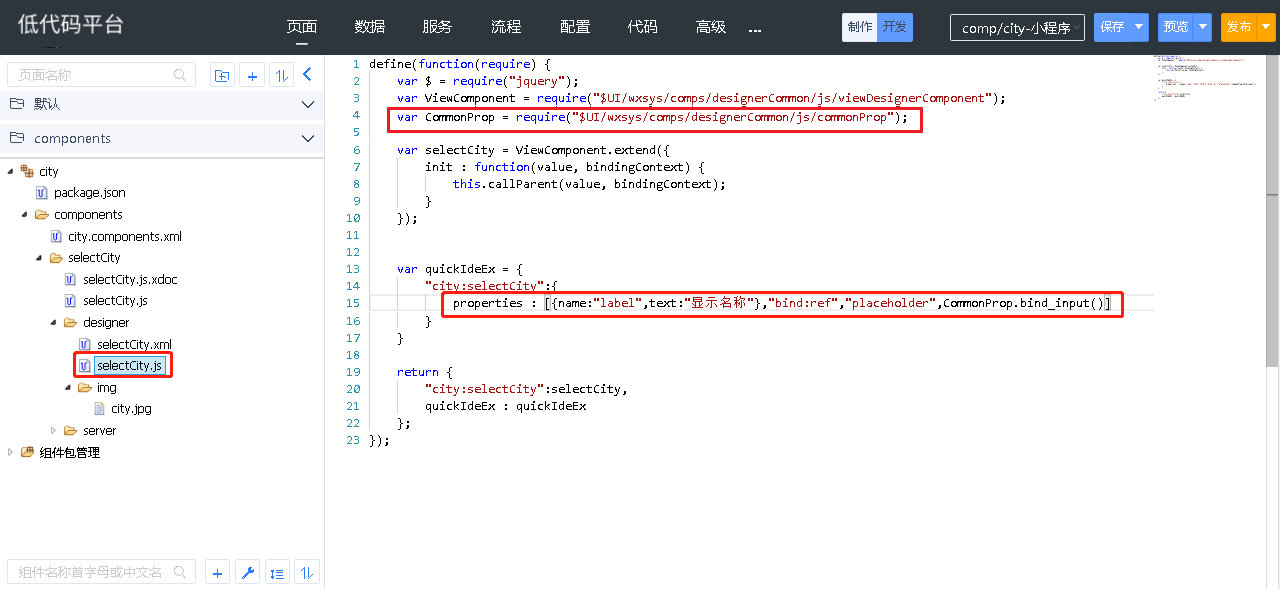Click the new folder icon beside page search

click(x=222, y=75)
